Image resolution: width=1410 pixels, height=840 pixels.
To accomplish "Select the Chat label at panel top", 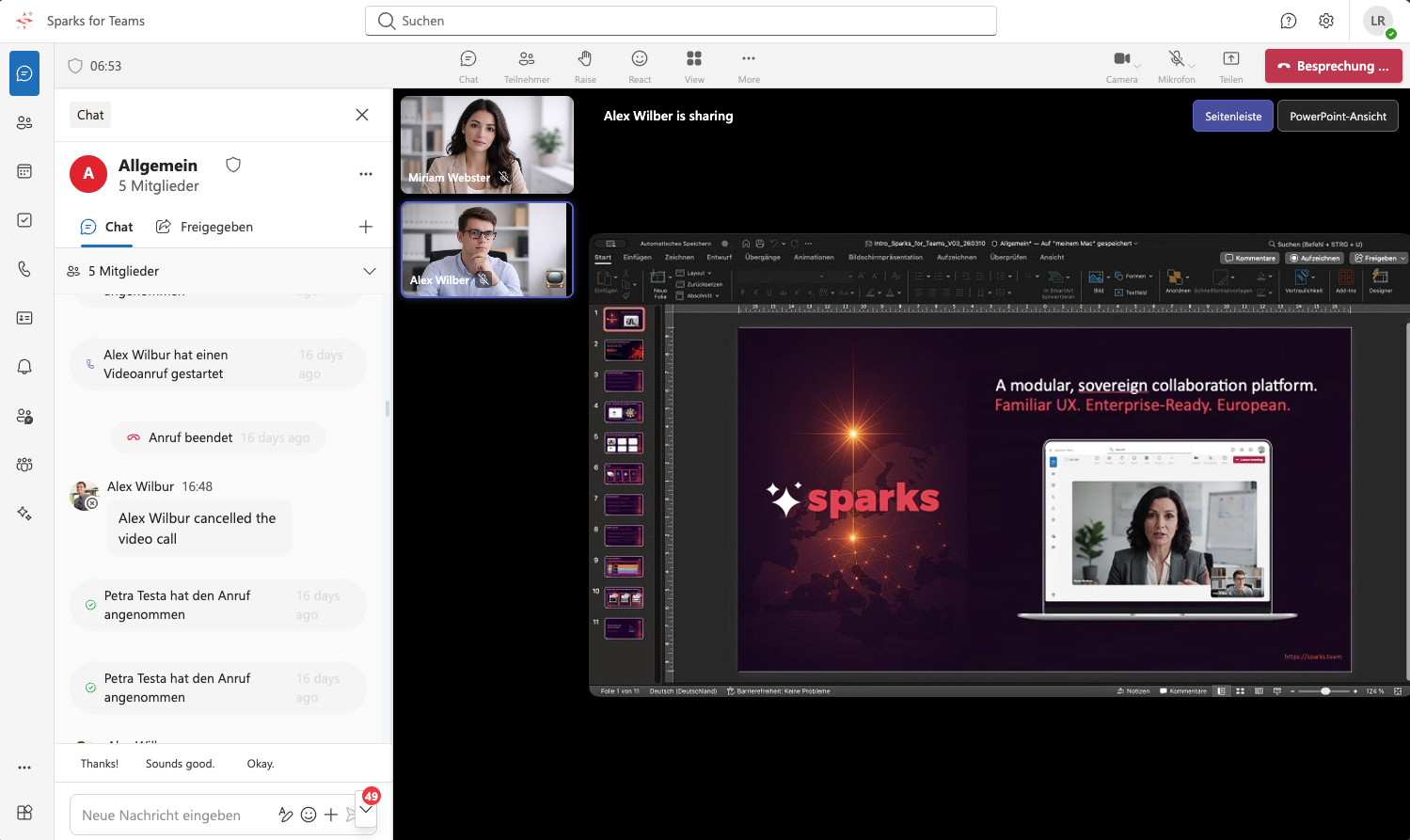I will point(90,115).
